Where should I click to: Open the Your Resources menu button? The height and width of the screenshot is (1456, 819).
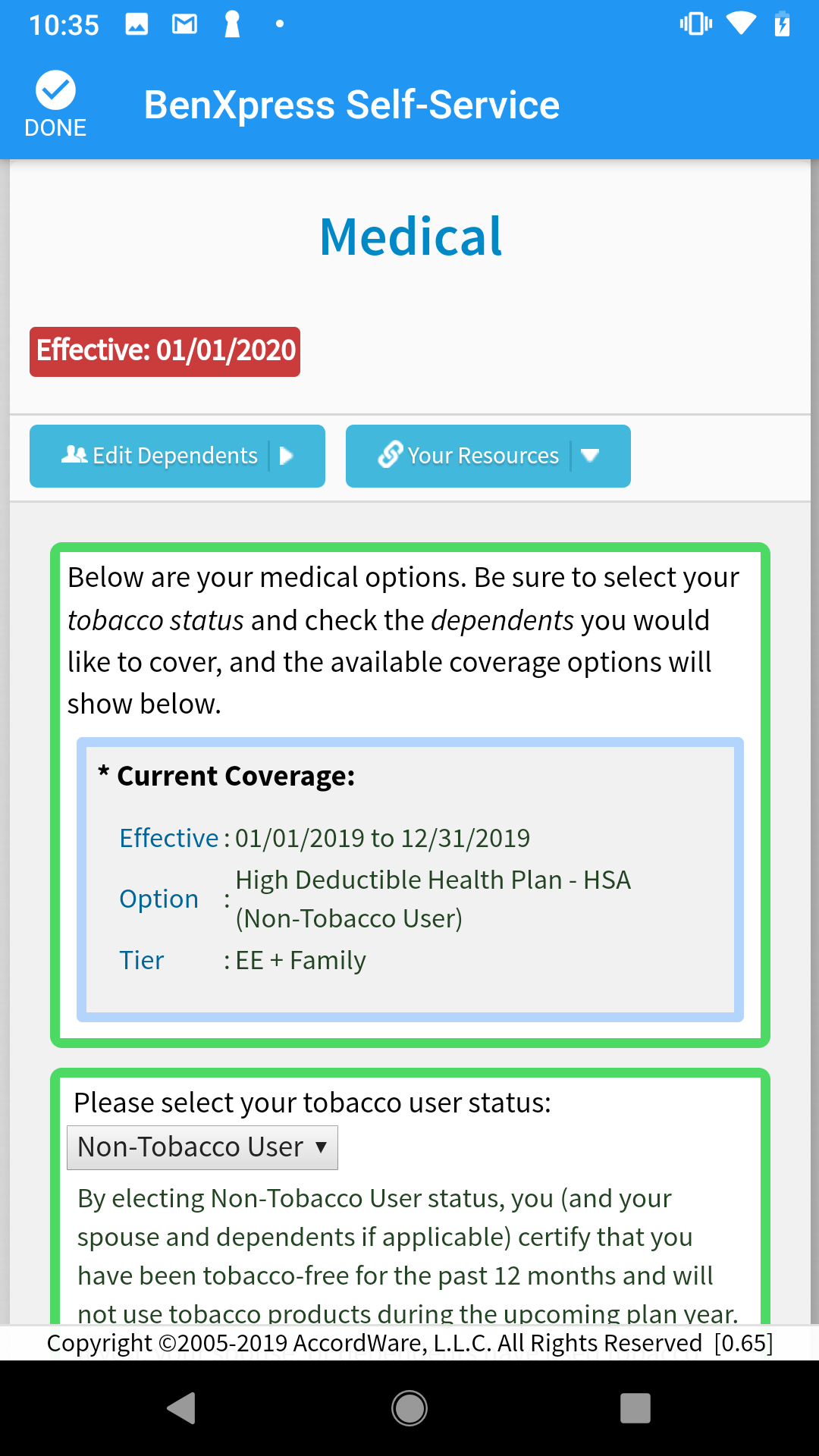[x=488, y=456]
